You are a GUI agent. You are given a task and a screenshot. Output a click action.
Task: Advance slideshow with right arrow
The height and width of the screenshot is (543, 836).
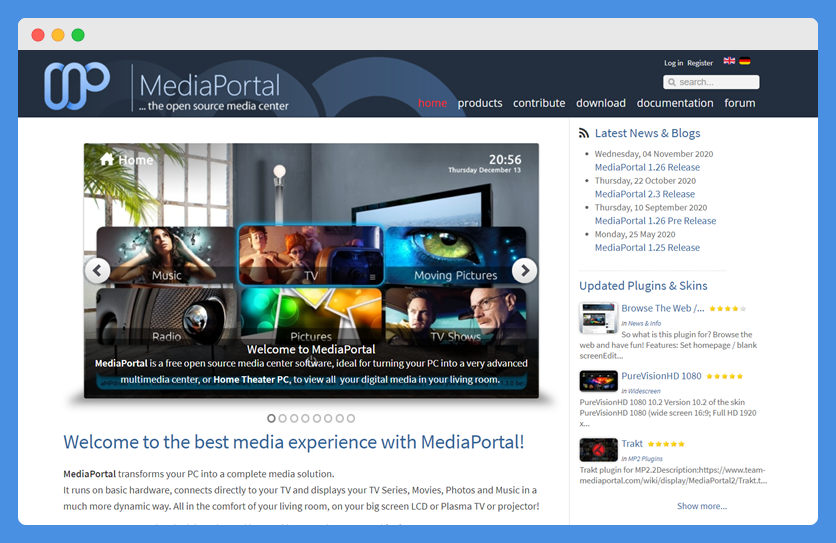[524, 270]
